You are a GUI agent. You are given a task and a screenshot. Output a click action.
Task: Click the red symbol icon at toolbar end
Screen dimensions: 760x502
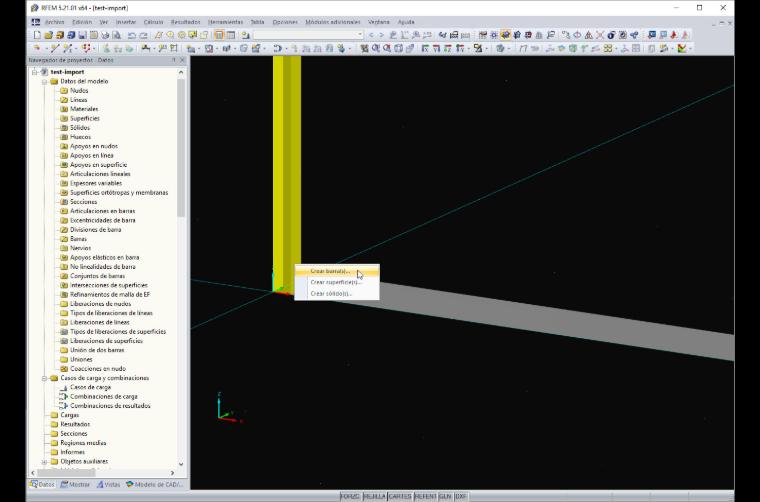[x=685, y=35]
